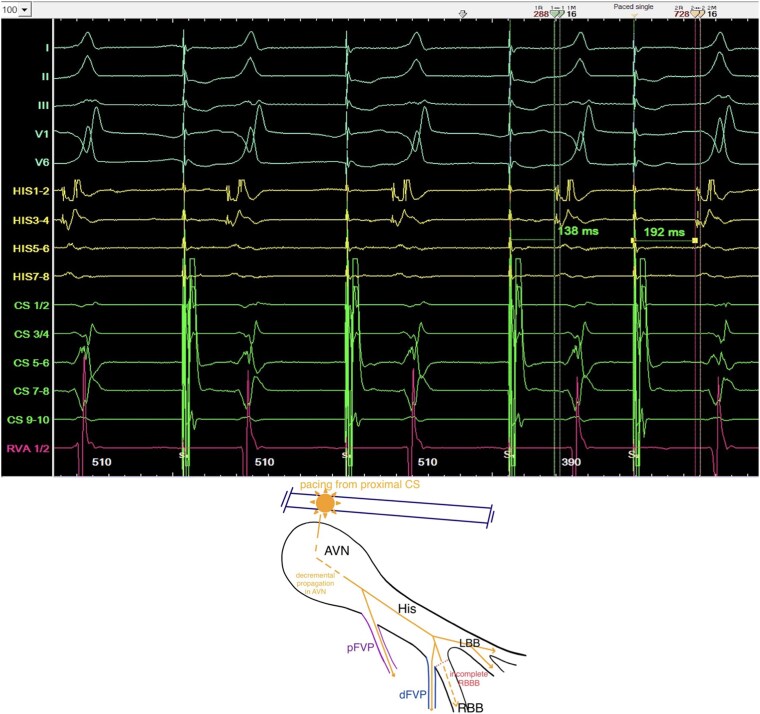
Task: Select the V6 channel label
Action: (x=42, y=162)
